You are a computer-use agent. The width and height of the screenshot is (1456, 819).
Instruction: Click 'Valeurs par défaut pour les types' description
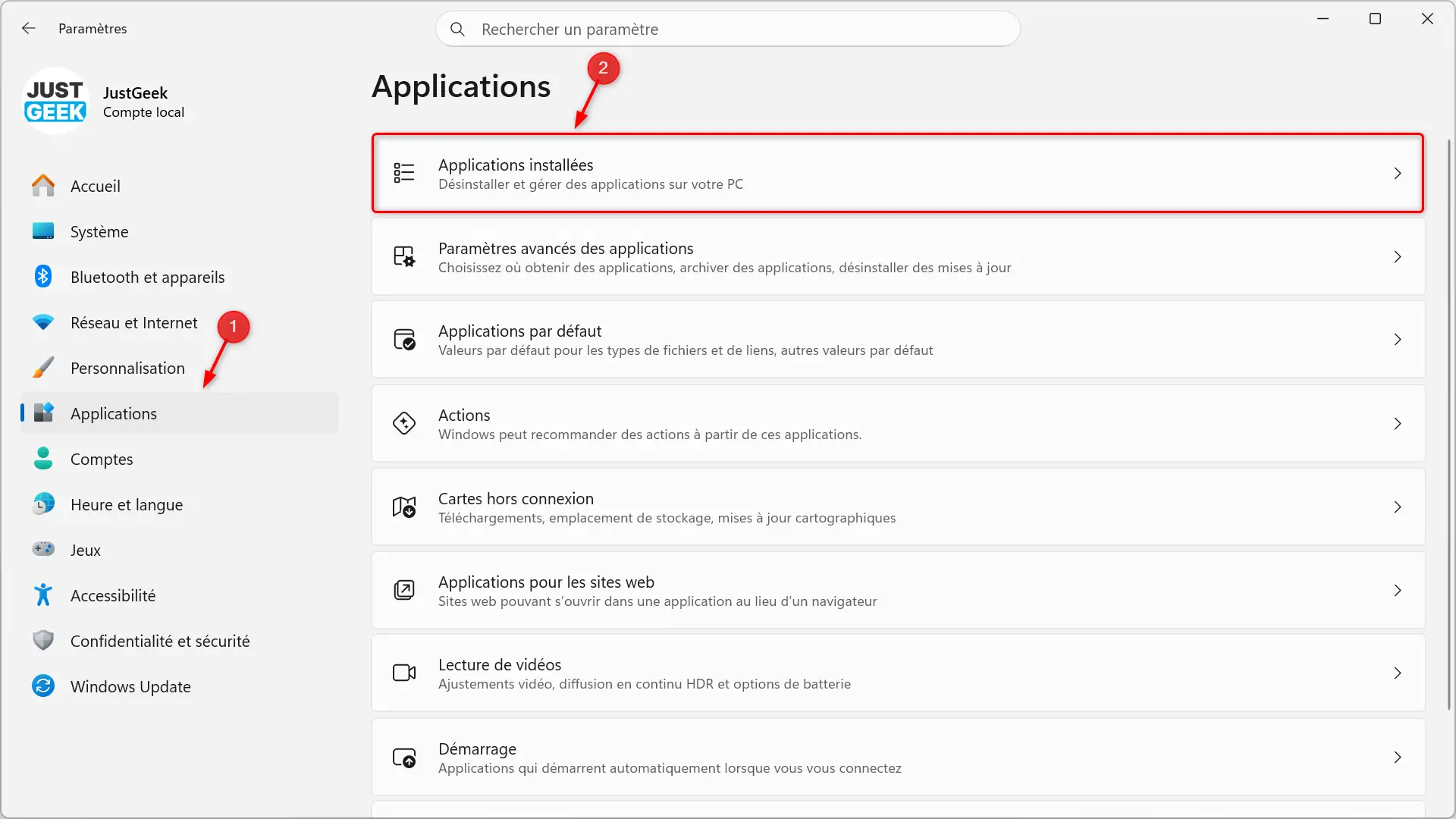click(x=686, y=350)
